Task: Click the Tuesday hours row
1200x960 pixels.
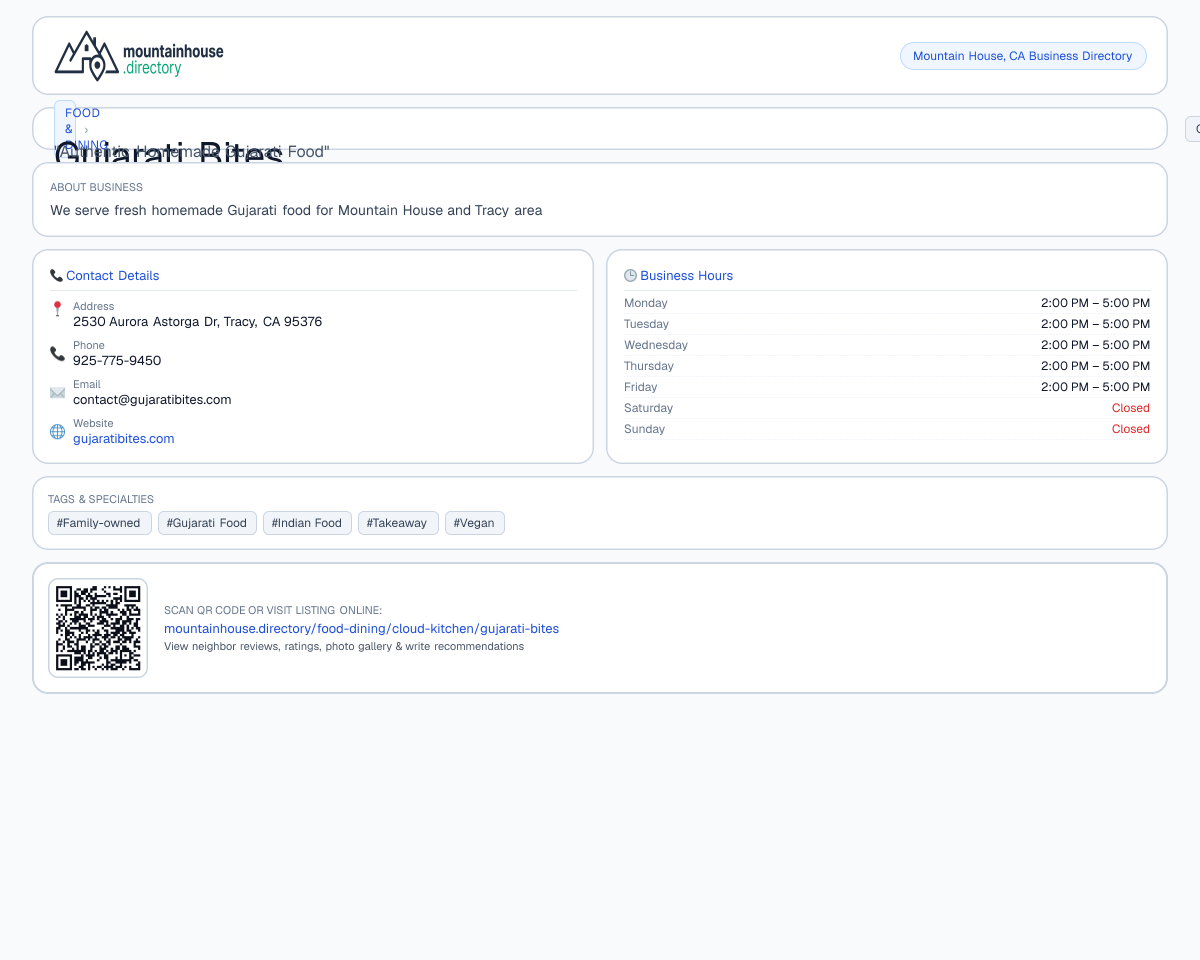Action: click(x=887, y=324)
